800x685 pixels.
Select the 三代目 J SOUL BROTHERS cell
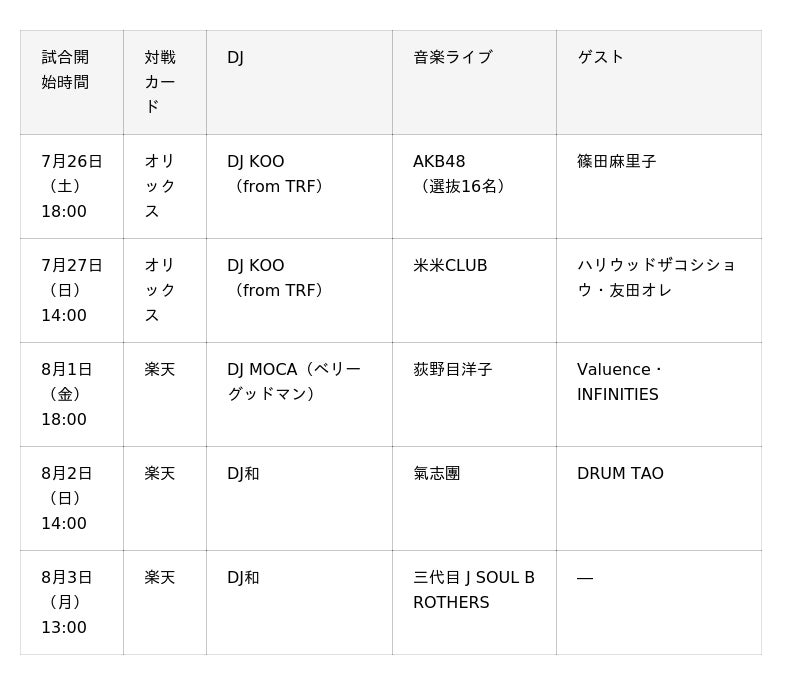coord(473,590)
